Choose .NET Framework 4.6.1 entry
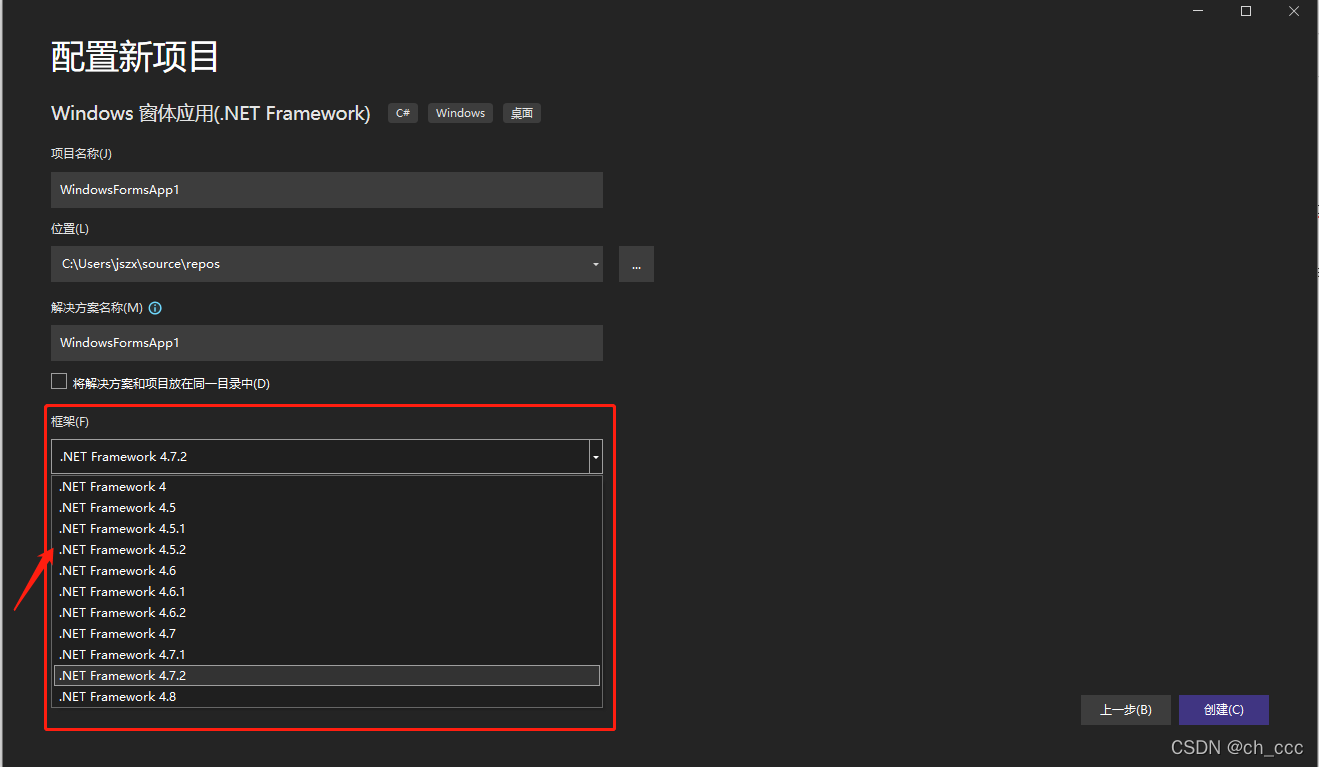 (x=327, y=592)
